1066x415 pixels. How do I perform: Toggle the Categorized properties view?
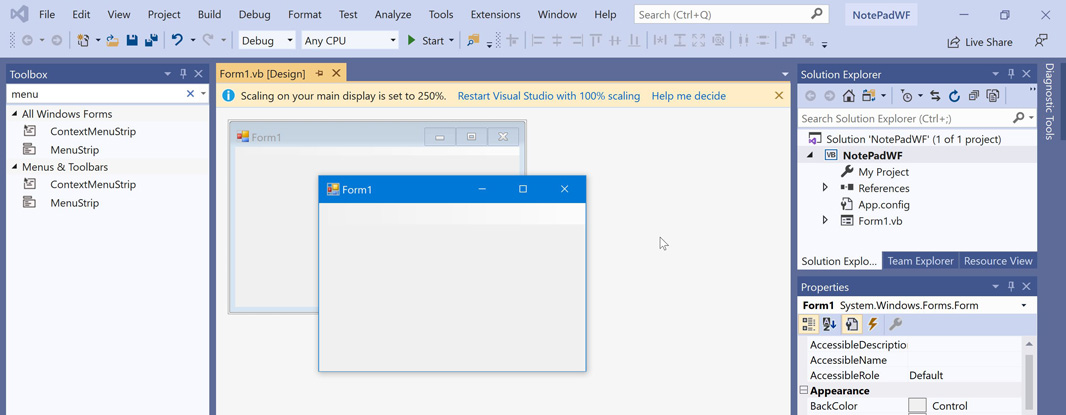(x=809, y=325)
